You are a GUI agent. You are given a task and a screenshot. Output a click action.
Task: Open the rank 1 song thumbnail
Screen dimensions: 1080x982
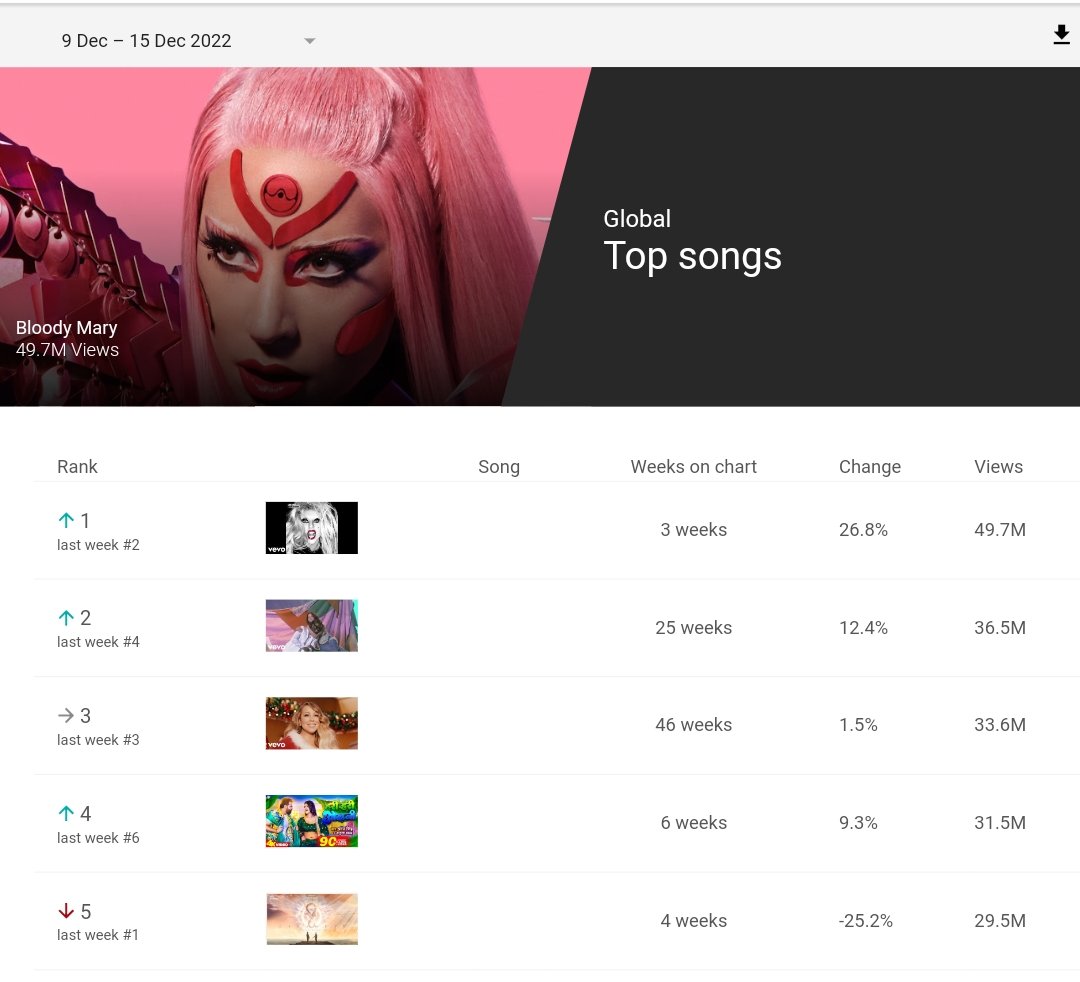(311, 527)
